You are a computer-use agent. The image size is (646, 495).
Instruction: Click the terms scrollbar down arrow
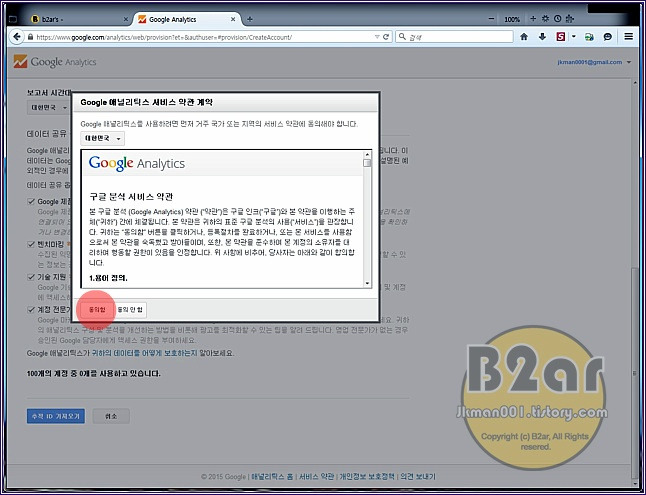tap(367, 283)
